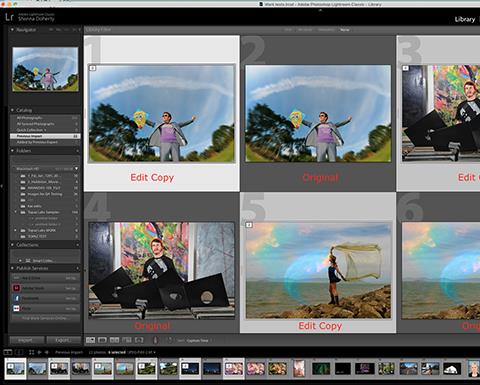Select the Macintosh HD volume row
The image size is (480, 385).
click(x=45, y=169)
